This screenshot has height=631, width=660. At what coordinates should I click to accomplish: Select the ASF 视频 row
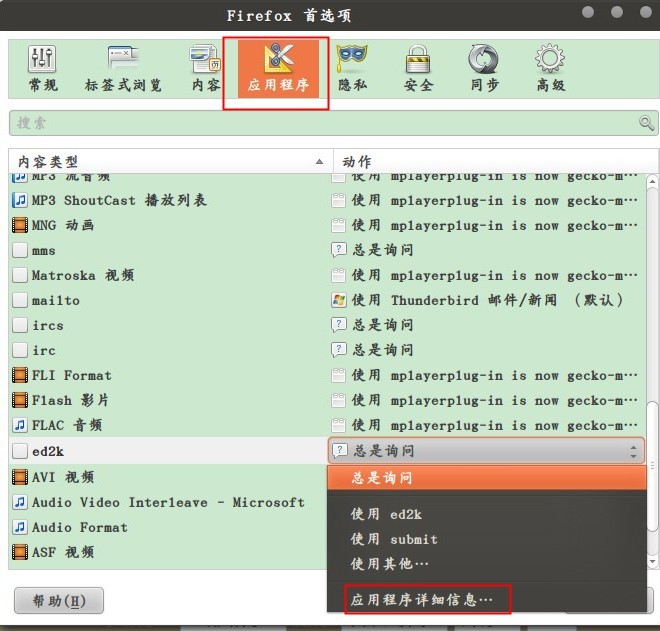pyautogui.click(x=168, y=552)
